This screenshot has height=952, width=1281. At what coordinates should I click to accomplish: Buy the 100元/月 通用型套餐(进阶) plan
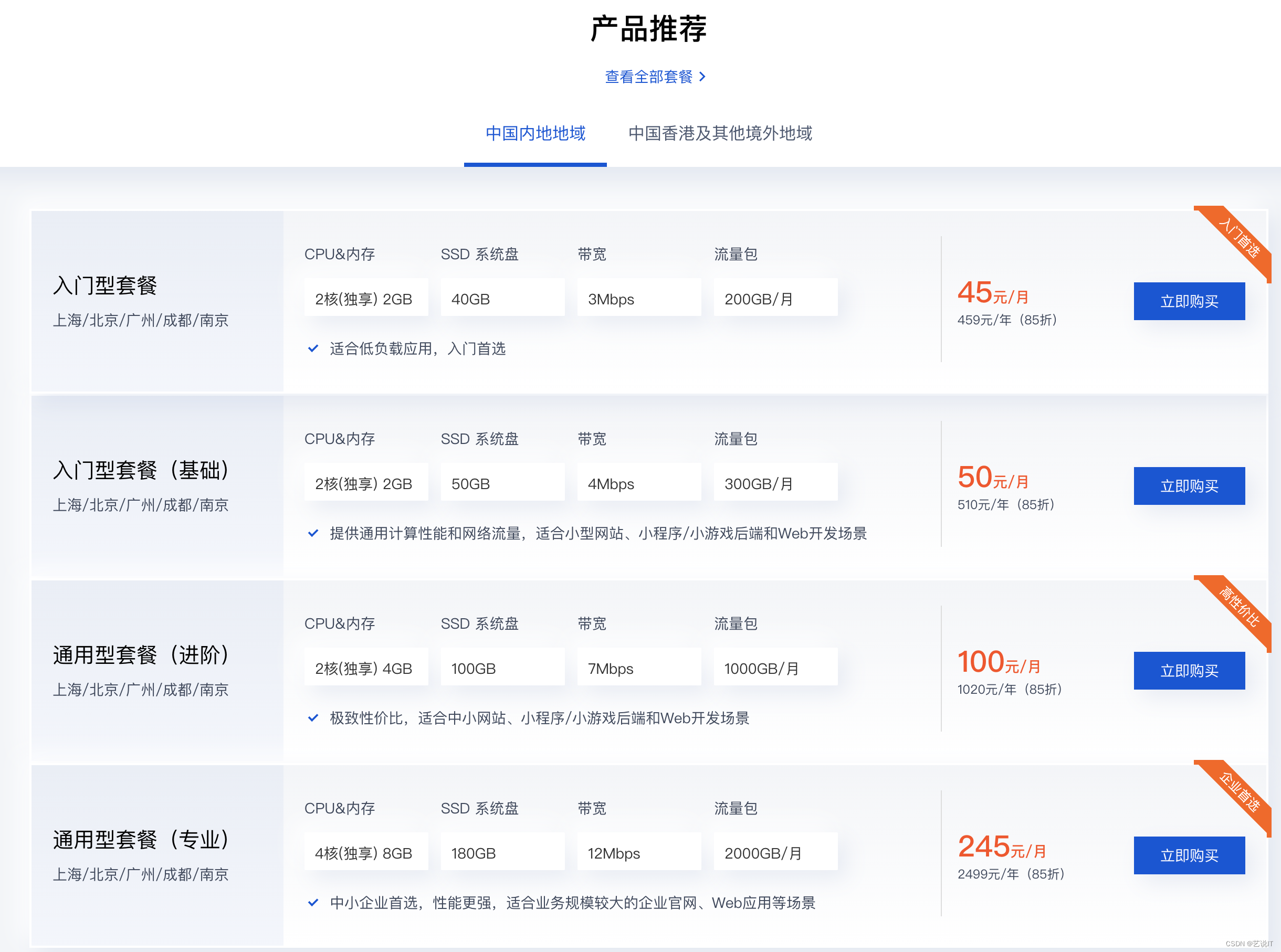click(x=1189, y=671)
